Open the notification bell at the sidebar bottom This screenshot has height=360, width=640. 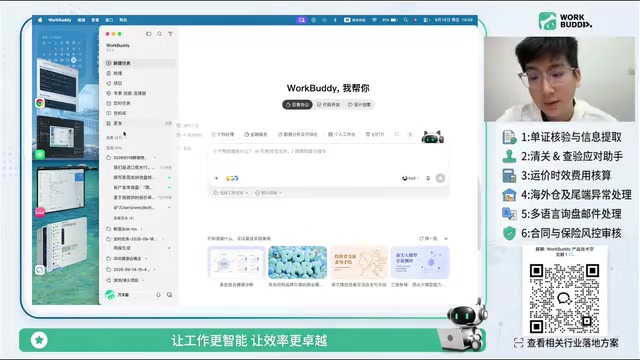(x=158, y=294)
